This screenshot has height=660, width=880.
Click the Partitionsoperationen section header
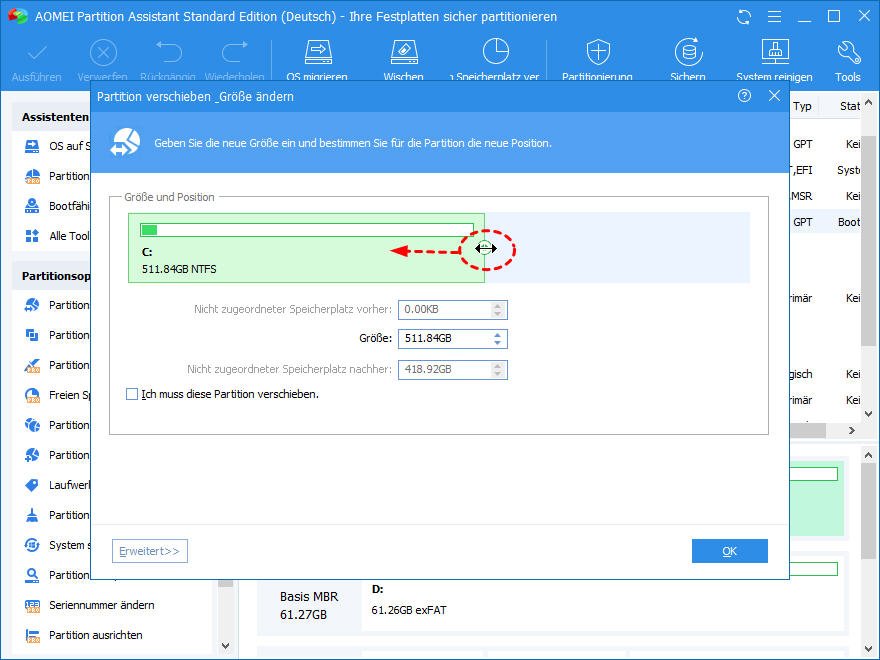pos(56,276)
